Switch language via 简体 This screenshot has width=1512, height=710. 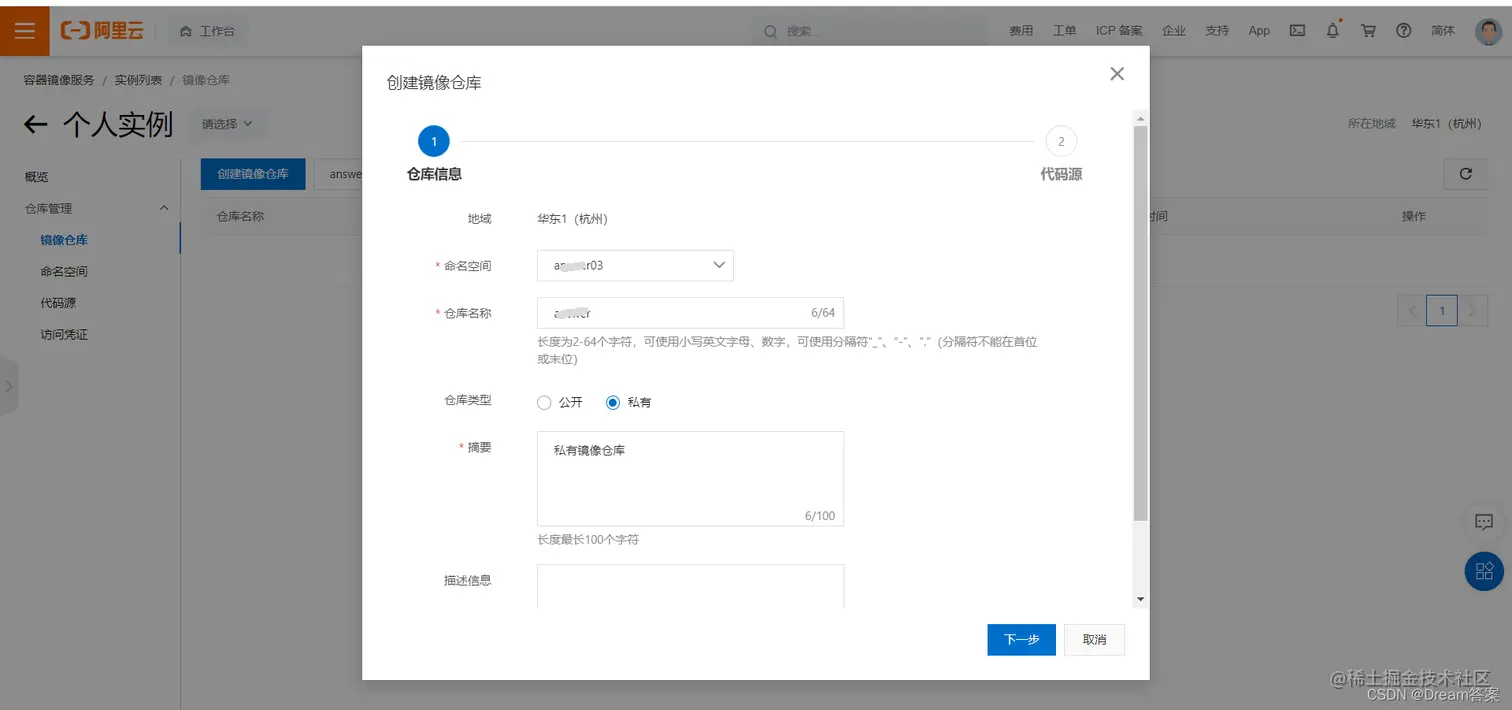pyautogui.click(x=1443, y=31)
